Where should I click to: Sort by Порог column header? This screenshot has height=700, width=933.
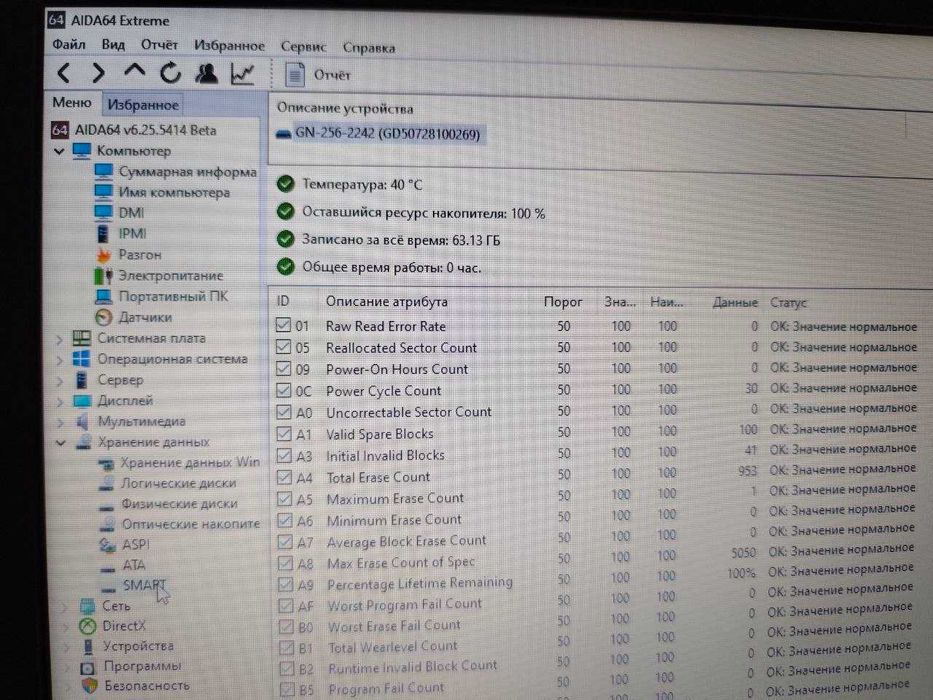click(x=563, y=302)
